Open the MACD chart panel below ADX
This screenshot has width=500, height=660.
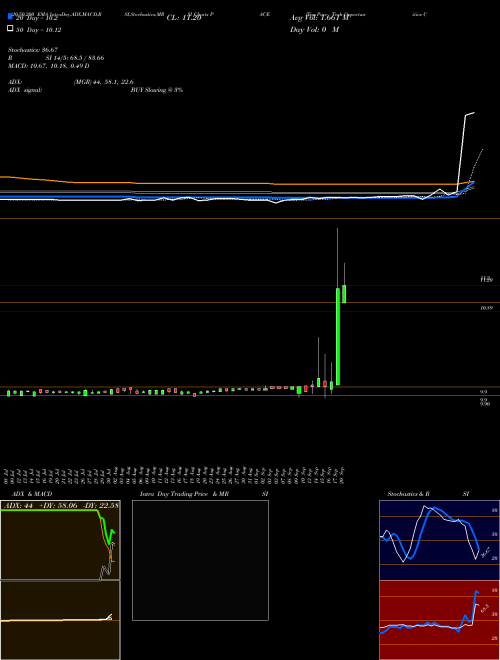pos(60,620)
